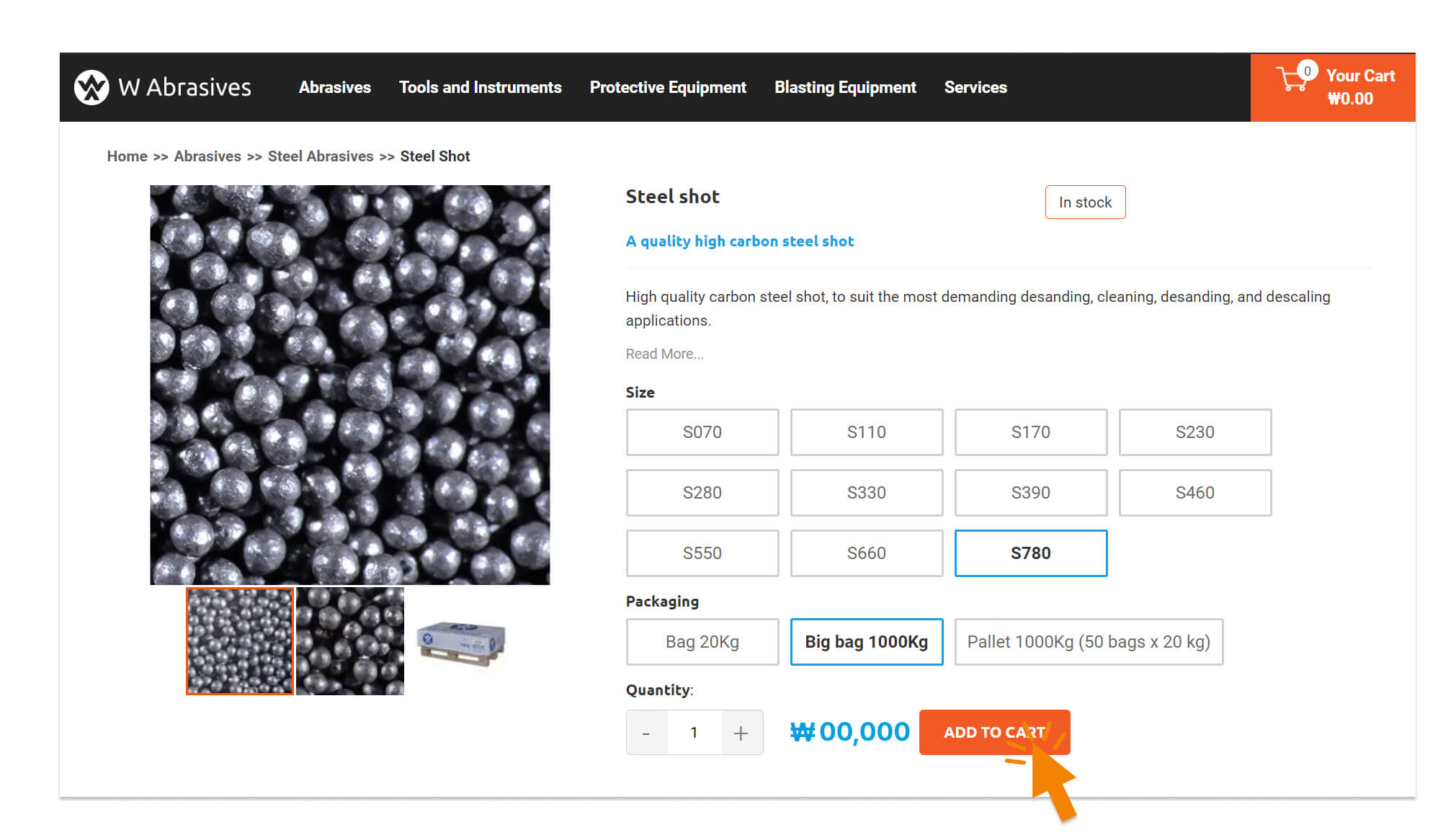The width and height of the screenshot is (1456, 835).
Task: Return to Home via breadcrumb
Action: [x=127, y=156]
